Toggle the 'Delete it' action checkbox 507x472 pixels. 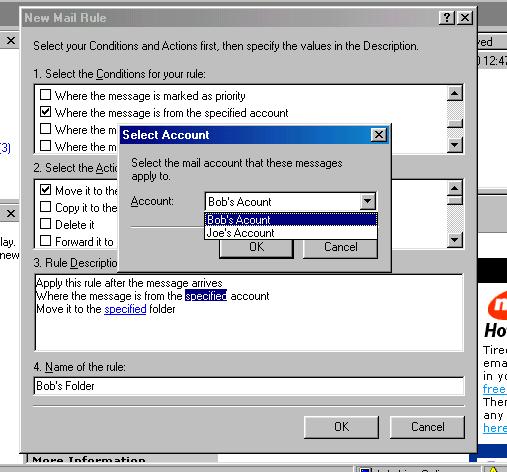coord(45,224)
